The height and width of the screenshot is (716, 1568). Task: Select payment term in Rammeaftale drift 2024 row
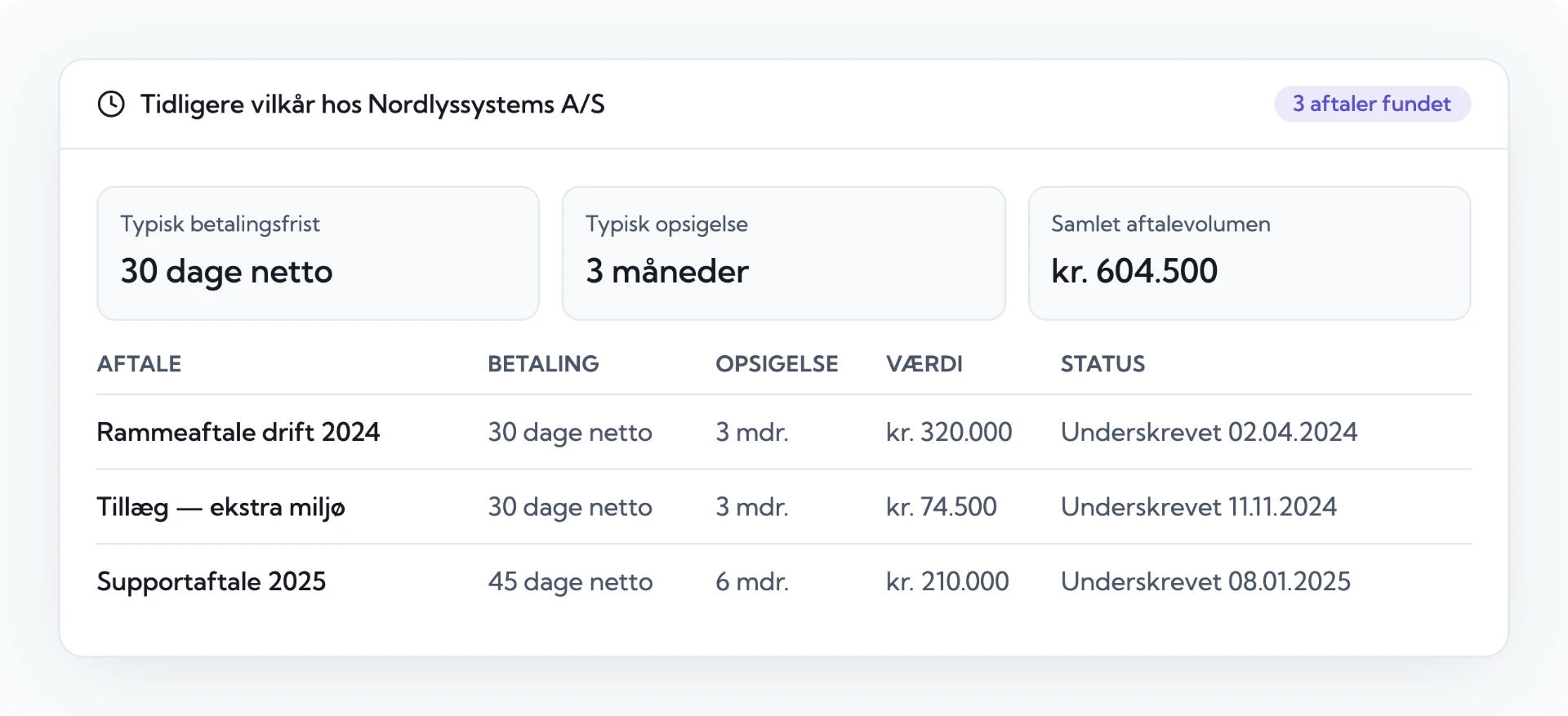pyautogui.click(x=570, y=433)
